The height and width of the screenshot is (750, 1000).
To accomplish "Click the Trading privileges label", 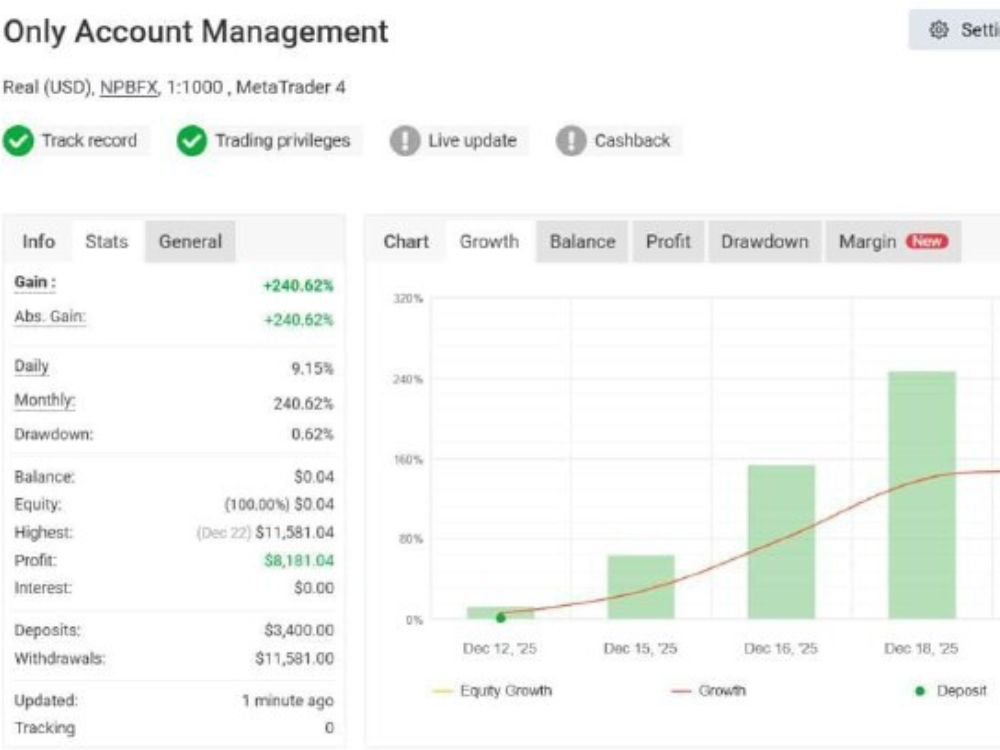I will [x=283, y=141].
